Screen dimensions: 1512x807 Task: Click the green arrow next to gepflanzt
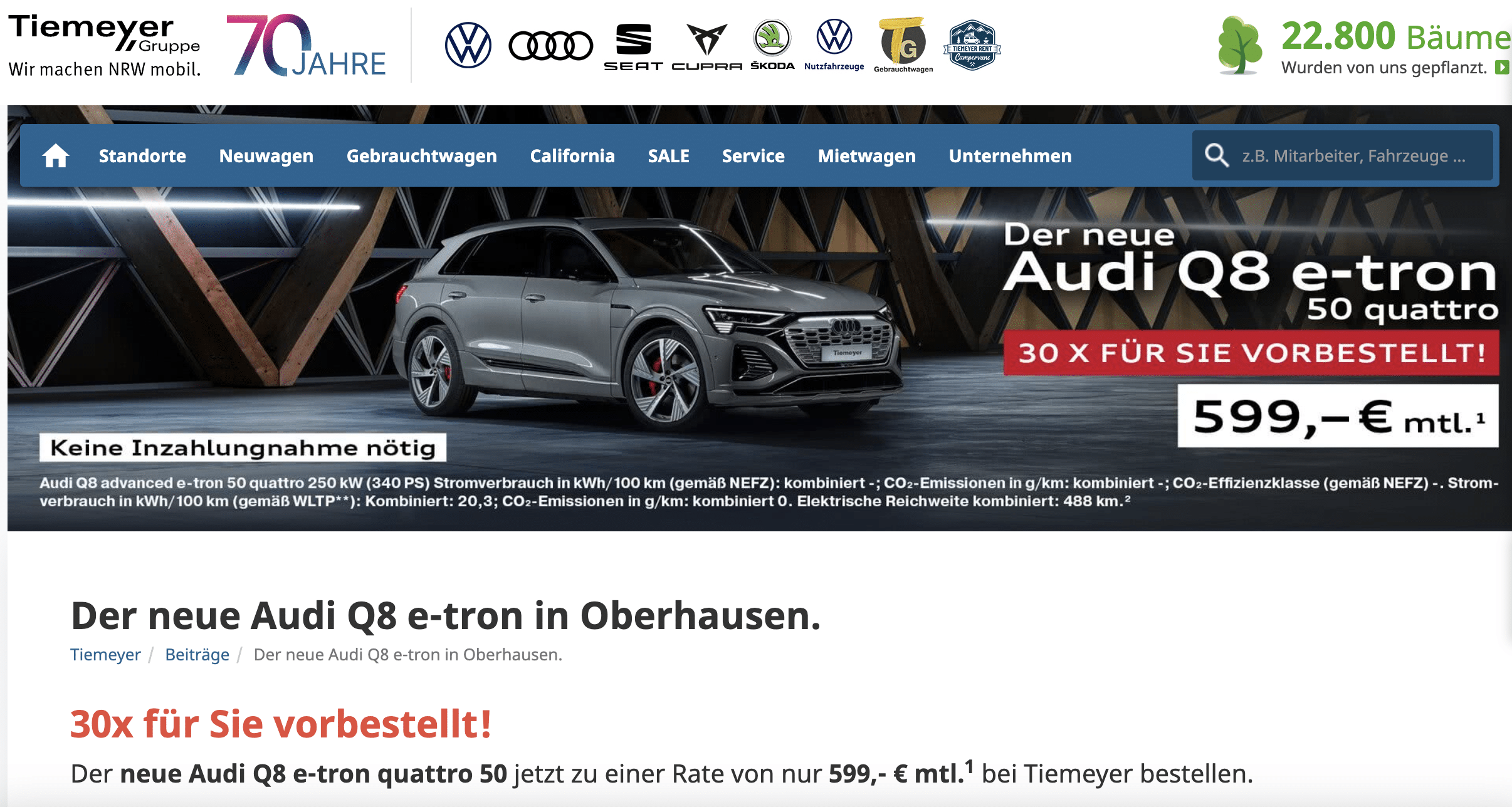pos(1502,67)
